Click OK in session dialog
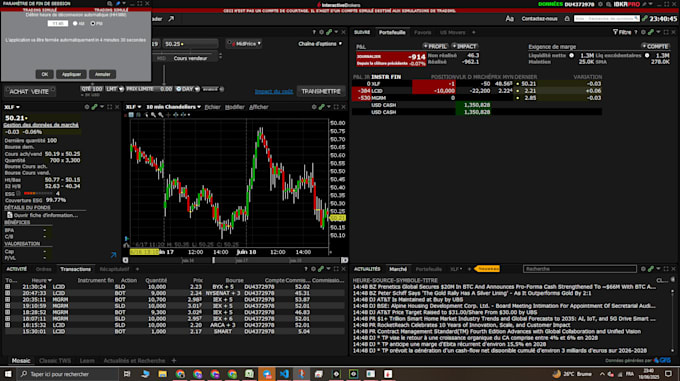The height and width of the screenshot is (381, 680). (45, 74)
